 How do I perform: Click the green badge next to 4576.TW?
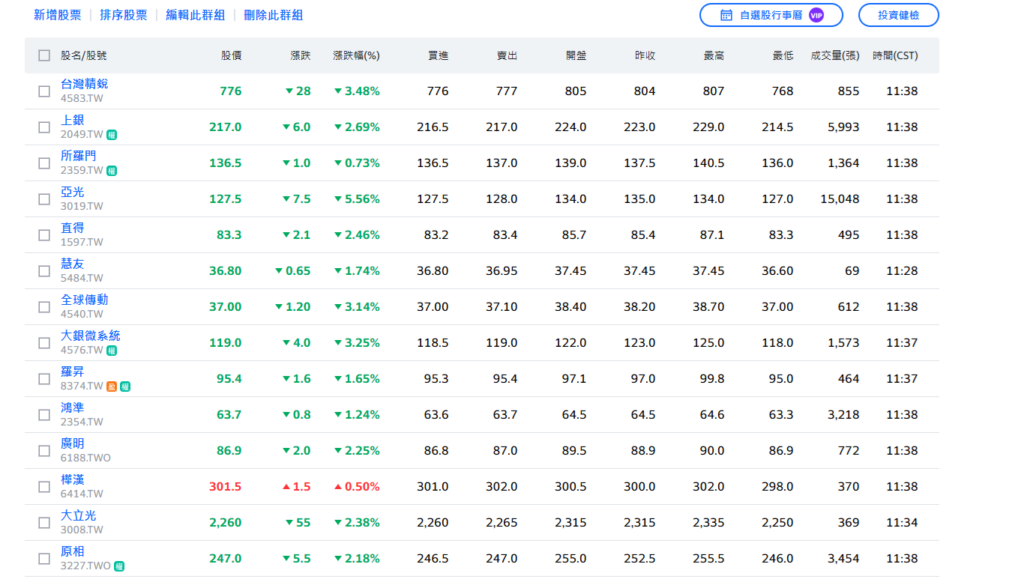(x=112, y=351)
